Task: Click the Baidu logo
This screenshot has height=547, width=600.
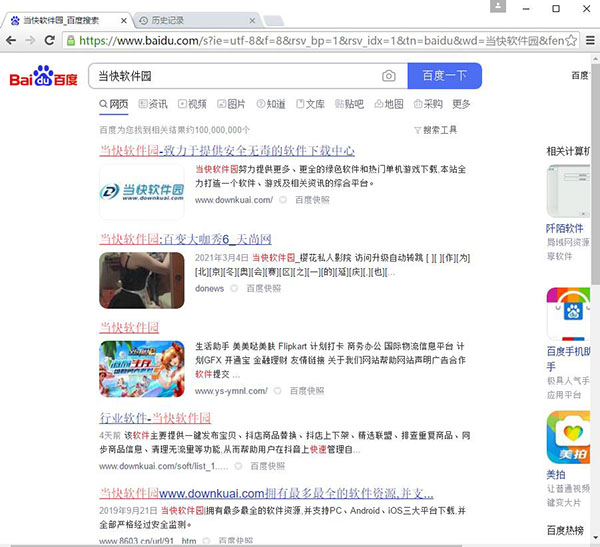Action: (43, 77)
